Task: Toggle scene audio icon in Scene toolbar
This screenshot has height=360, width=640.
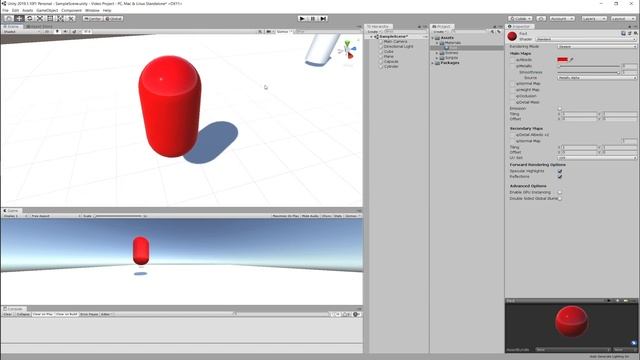Action: 65,31
